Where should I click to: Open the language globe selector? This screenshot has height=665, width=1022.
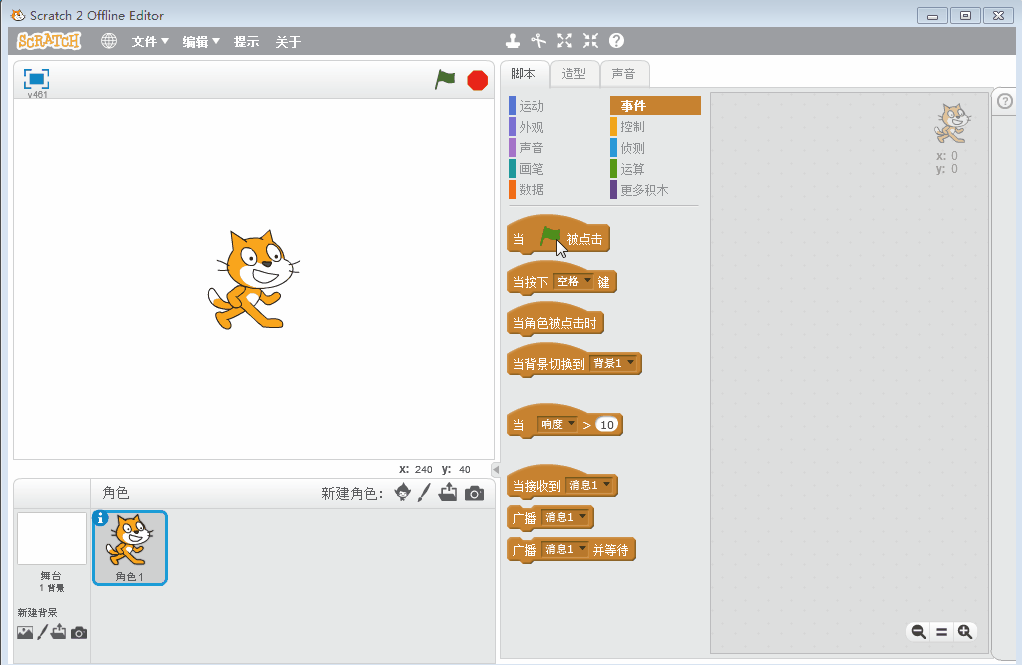108,41
